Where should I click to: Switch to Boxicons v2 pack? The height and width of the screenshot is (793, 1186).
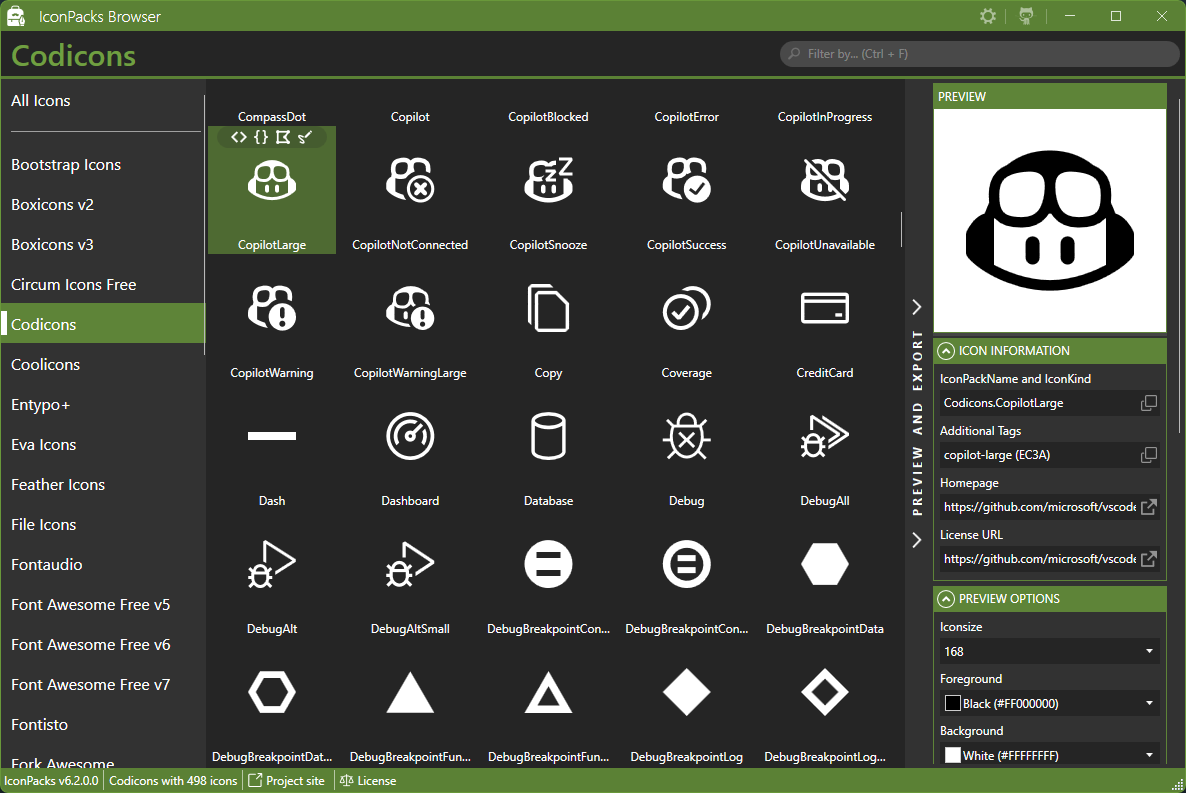pos(102,205)
